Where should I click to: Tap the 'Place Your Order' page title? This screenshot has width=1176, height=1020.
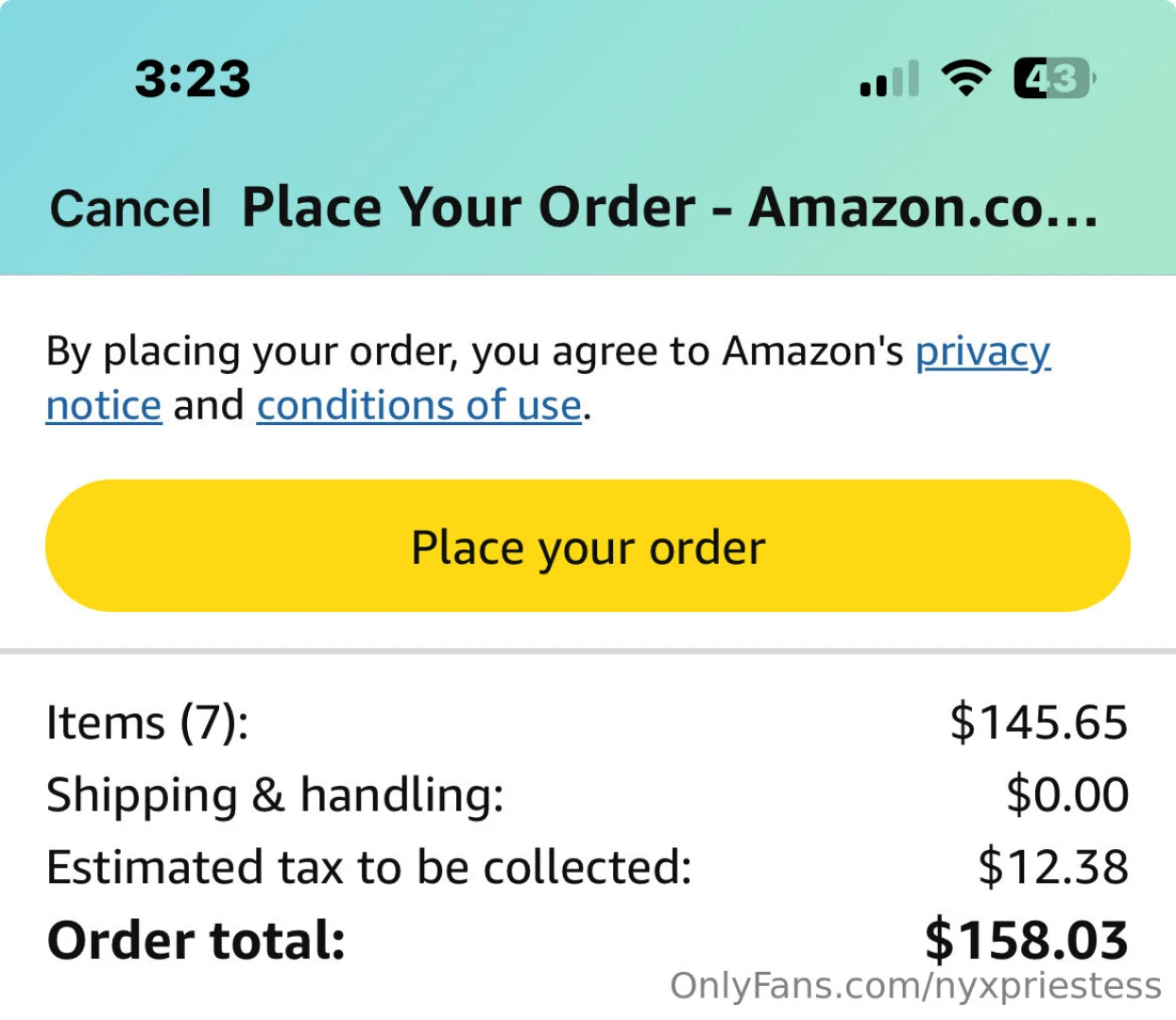click(x=669, y=208)
